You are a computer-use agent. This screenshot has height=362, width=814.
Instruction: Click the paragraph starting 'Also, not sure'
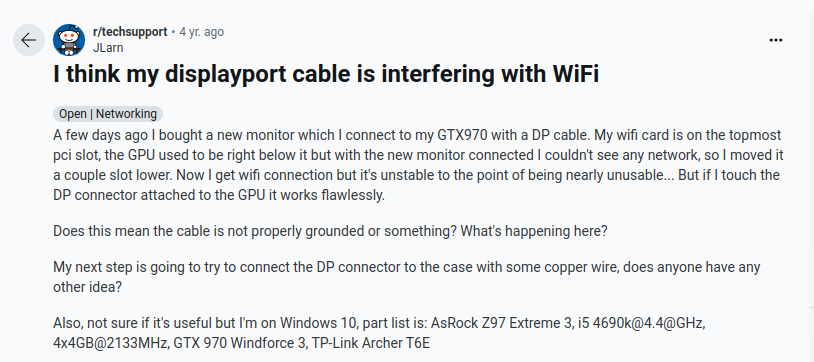[379, 333]
